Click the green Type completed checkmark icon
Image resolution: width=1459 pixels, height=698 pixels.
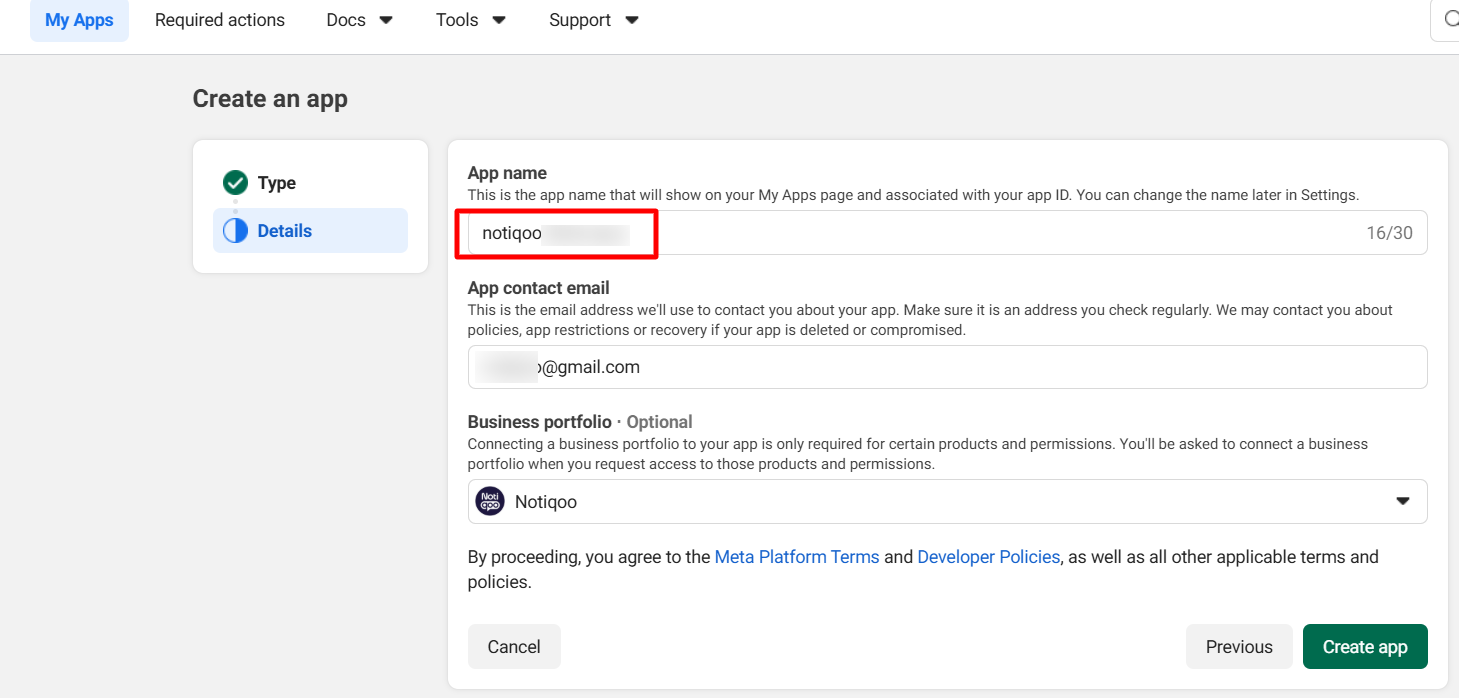coord(235,182)
